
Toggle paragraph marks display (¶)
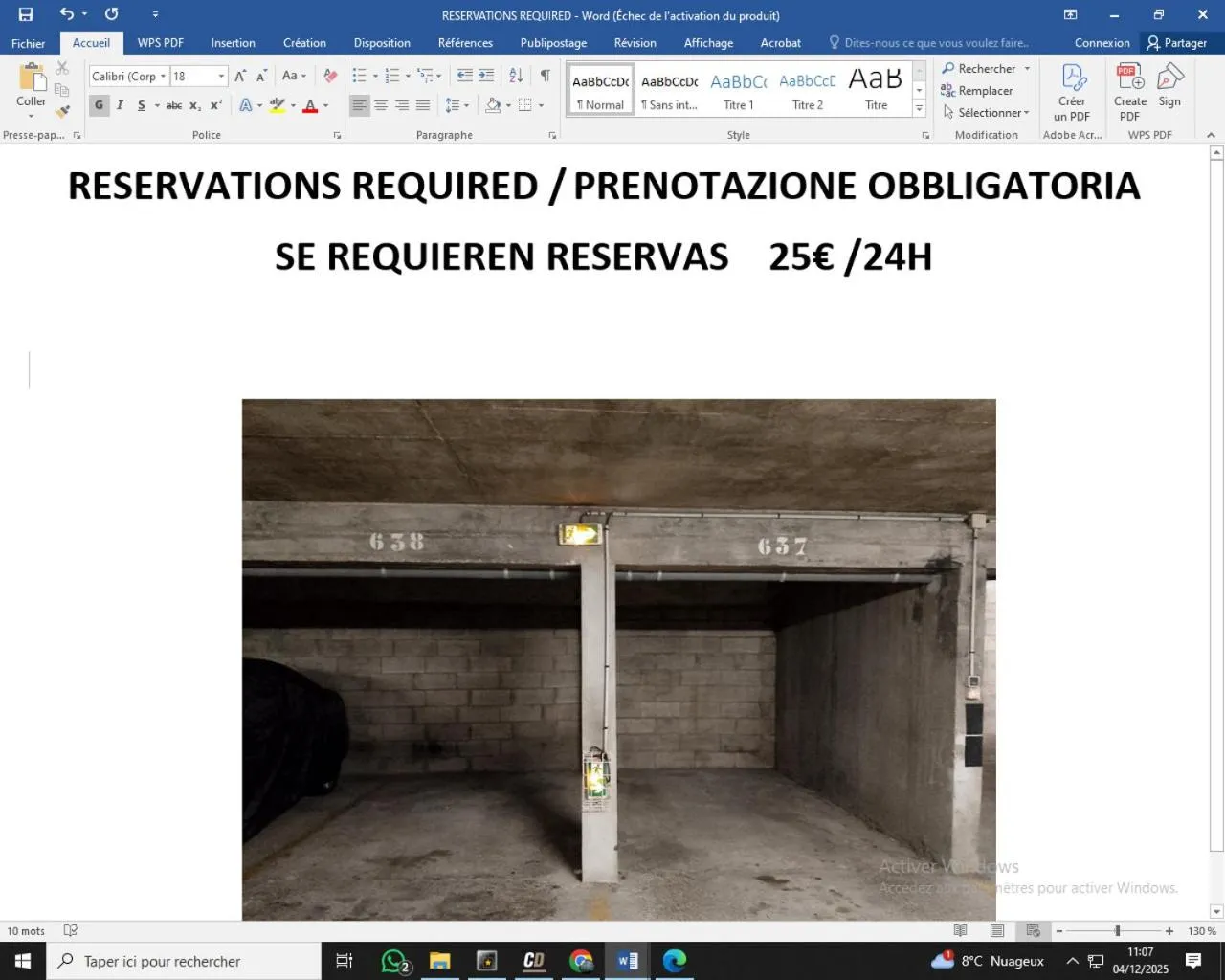pos(545,76)
